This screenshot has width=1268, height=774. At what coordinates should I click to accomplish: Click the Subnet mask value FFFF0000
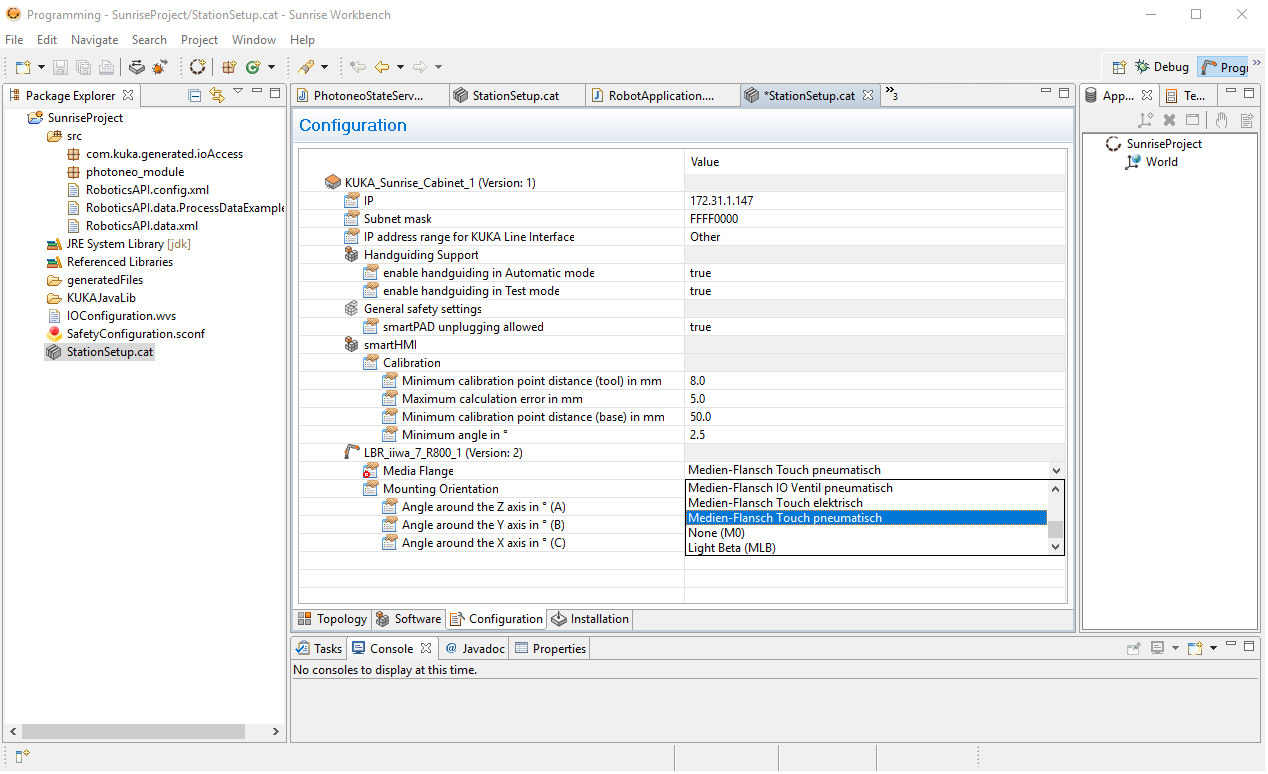[714, 219]
